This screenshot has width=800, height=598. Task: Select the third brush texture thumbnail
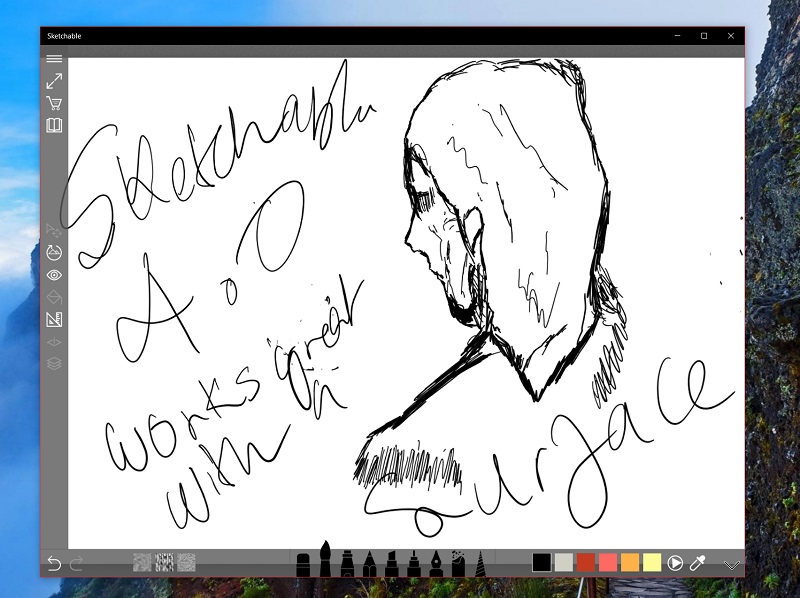pos(186,562)
